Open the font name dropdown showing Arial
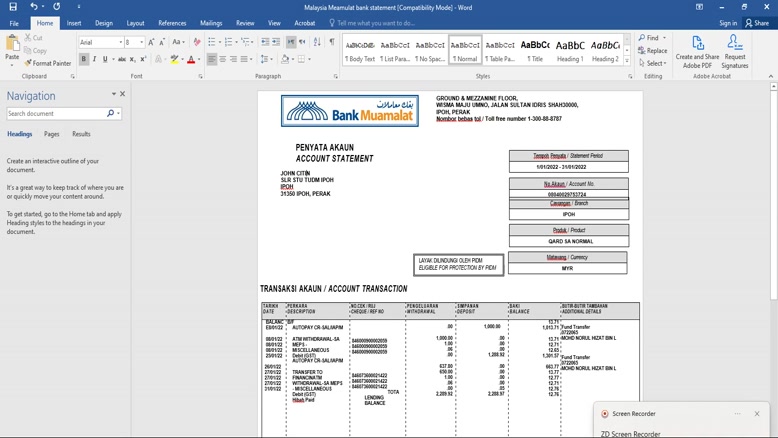 tap(100, 42)
